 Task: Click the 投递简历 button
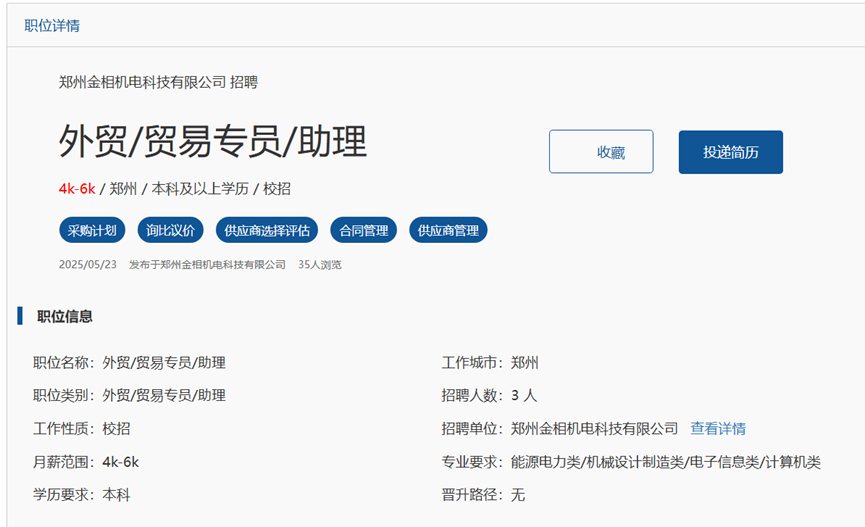(730, 152)
